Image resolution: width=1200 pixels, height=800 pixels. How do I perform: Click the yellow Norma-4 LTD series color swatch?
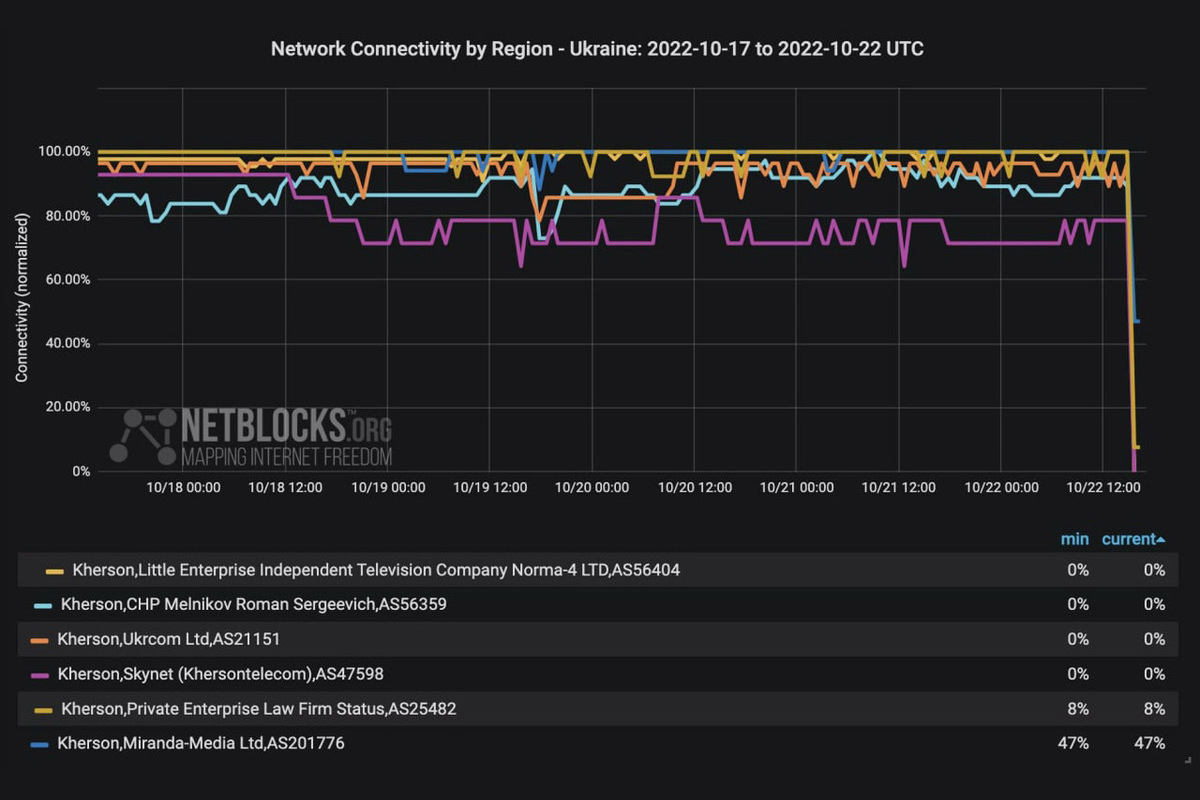55,571
